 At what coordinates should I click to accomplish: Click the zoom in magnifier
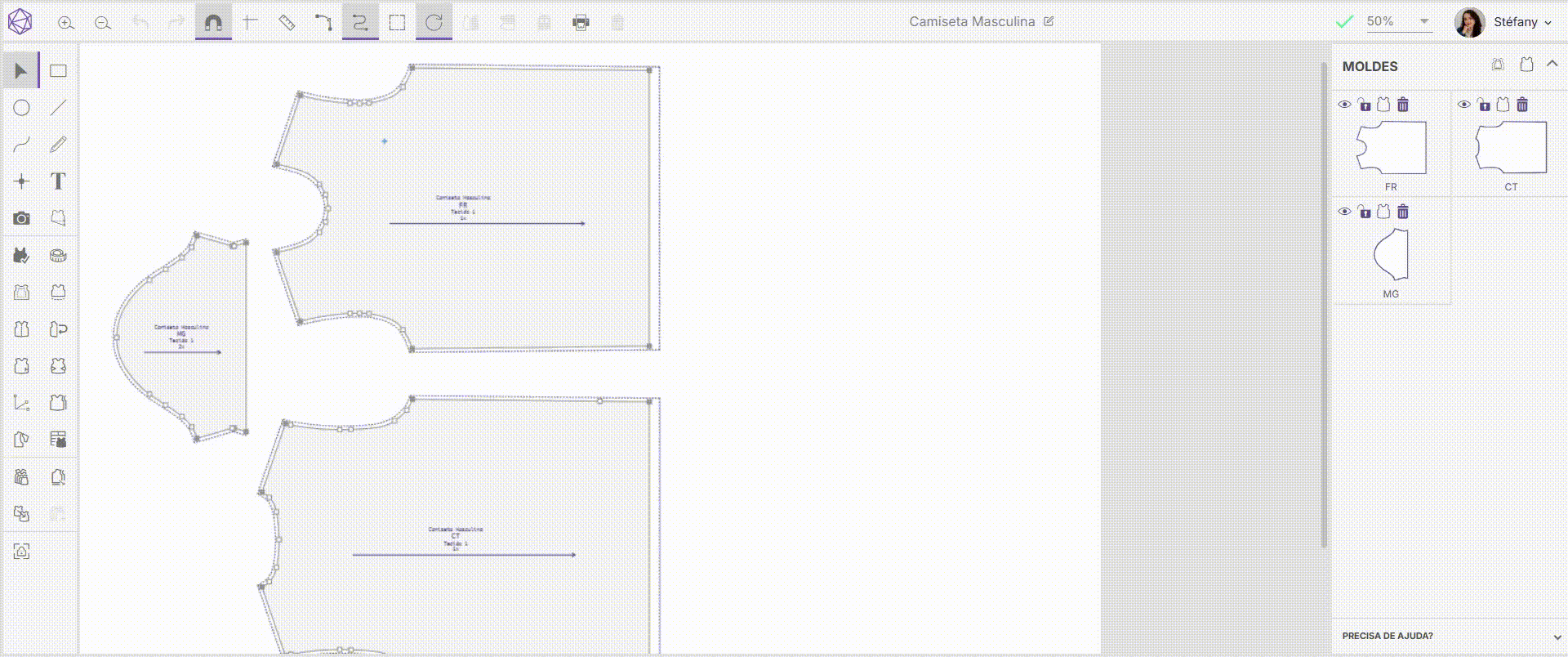(x=66, y=23)
